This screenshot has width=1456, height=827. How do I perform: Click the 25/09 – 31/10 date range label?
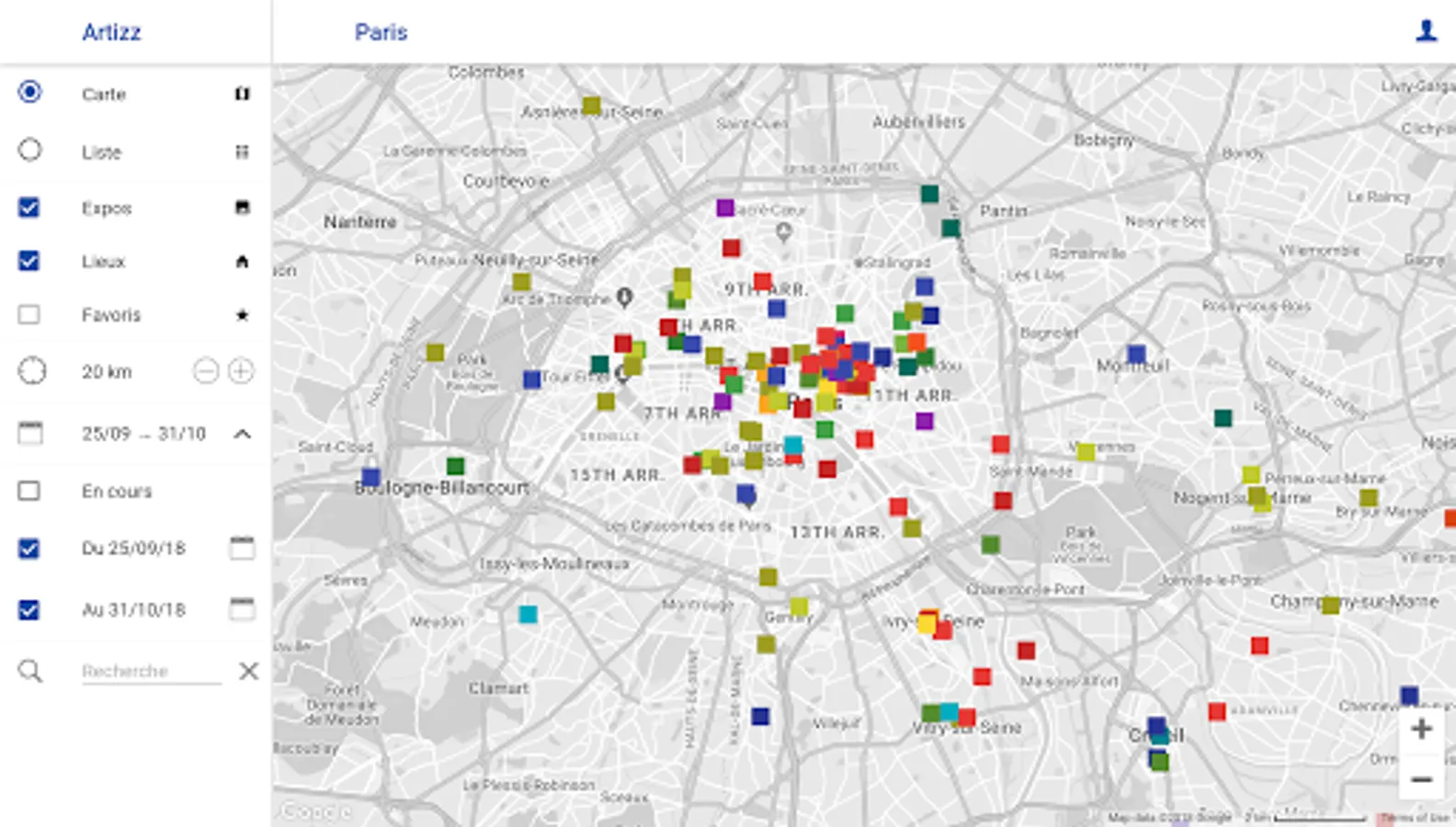(x=143, y=433)
